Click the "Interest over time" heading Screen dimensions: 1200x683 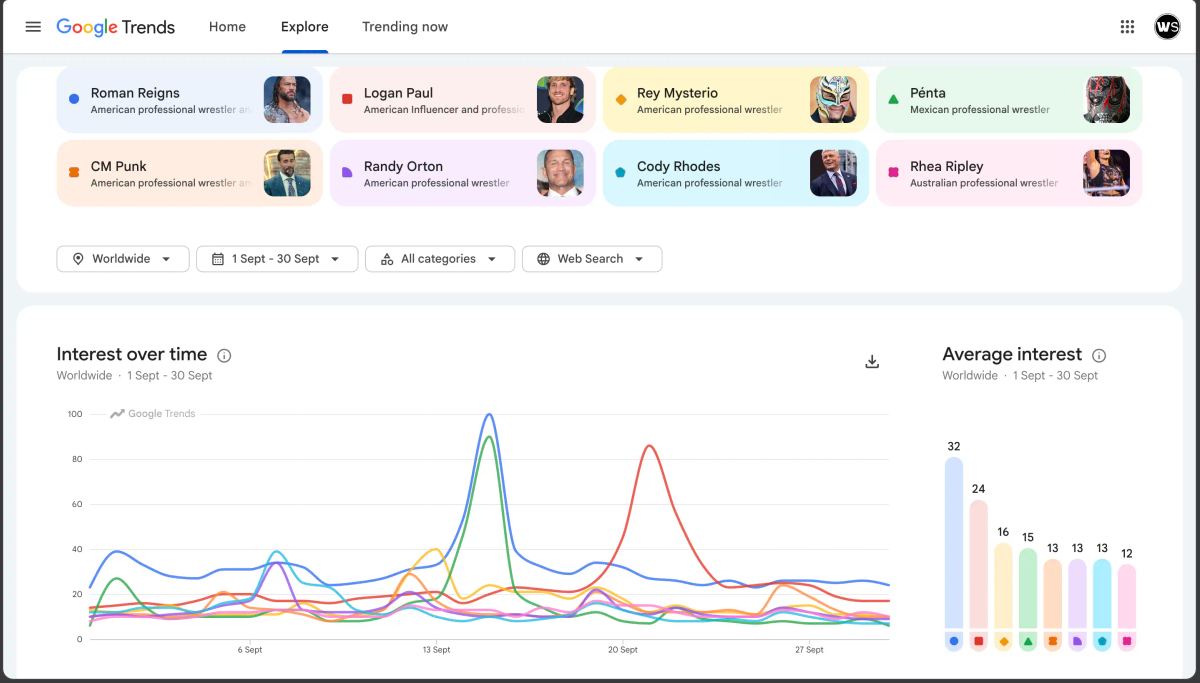point(132,354)
